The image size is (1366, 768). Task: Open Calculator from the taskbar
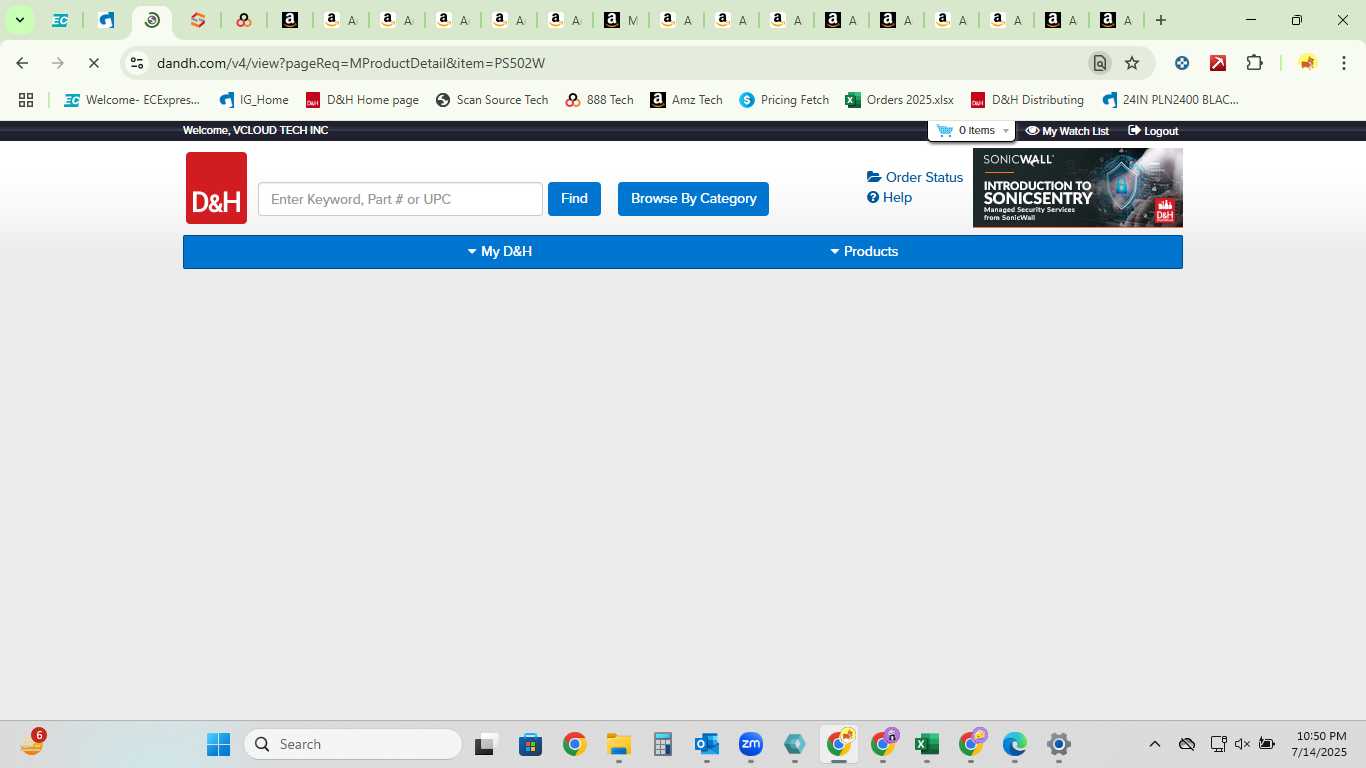click(x=662, y=744)
